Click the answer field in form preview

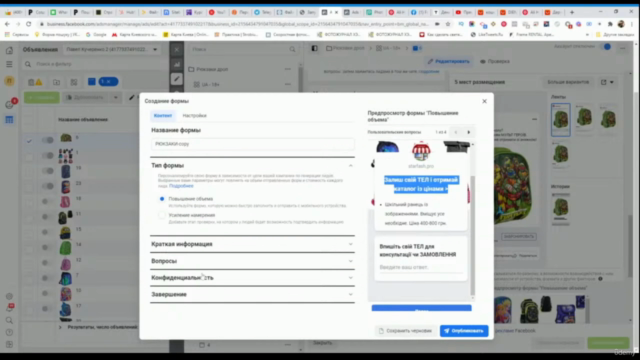click(421, 267)
